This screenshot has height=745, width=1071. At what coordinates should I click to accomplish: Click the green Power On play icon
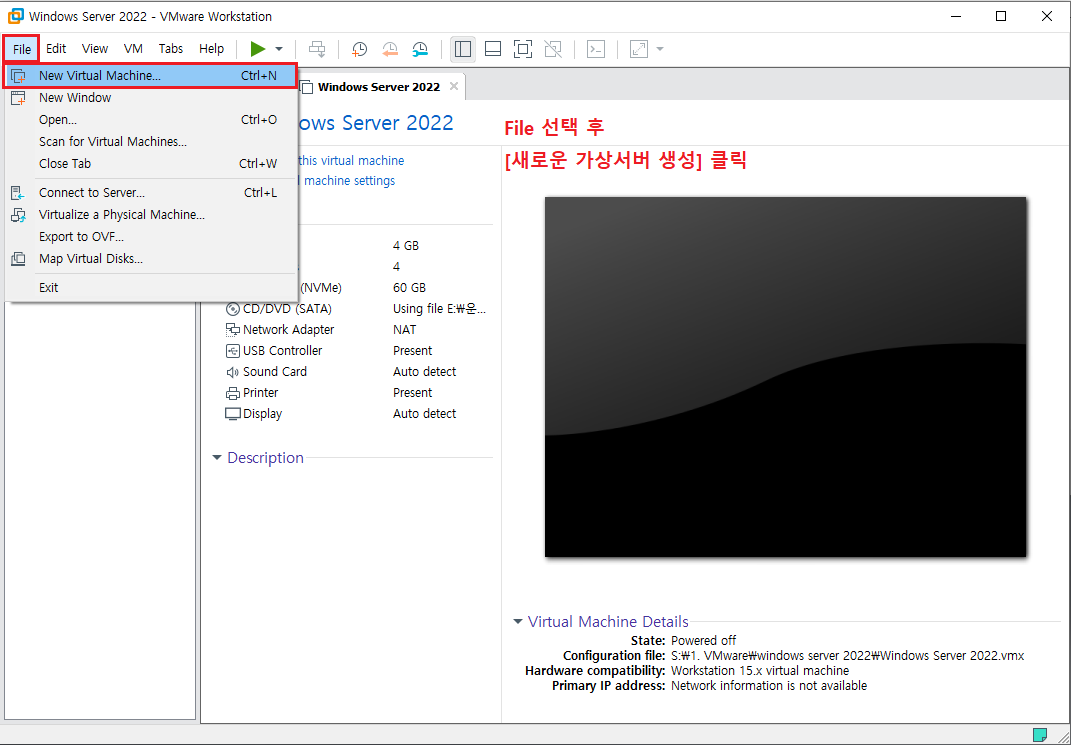click(x=258, y=48)
